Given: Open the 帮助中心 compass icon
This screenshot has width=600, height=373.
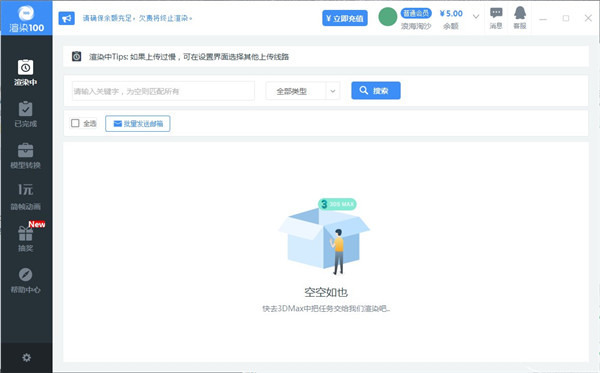Looking at the screenshot, I should coord(26,275).
